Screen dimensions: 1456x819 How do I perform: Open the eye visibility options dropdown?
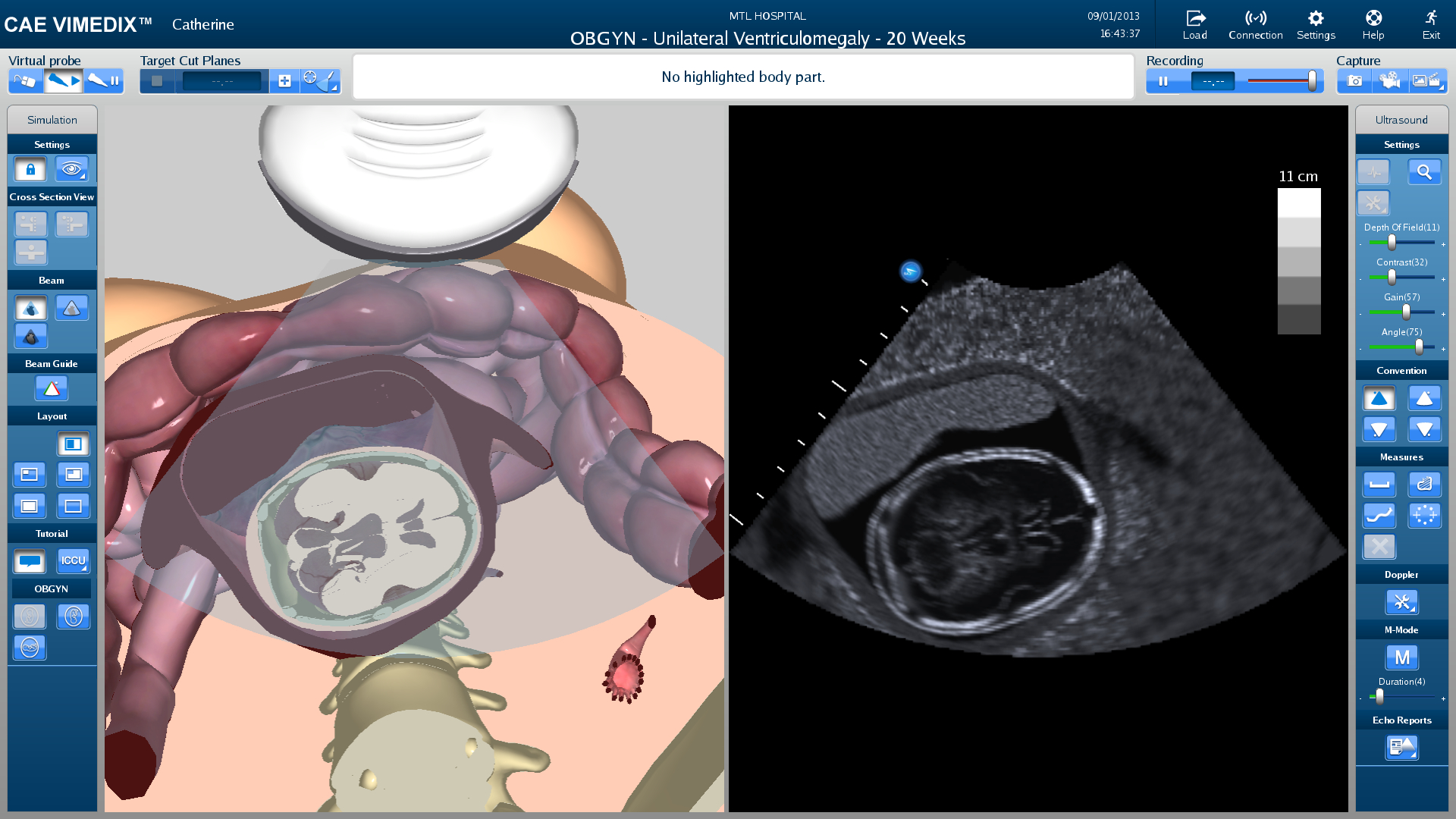pyautogui.click(x=72, y=169)
